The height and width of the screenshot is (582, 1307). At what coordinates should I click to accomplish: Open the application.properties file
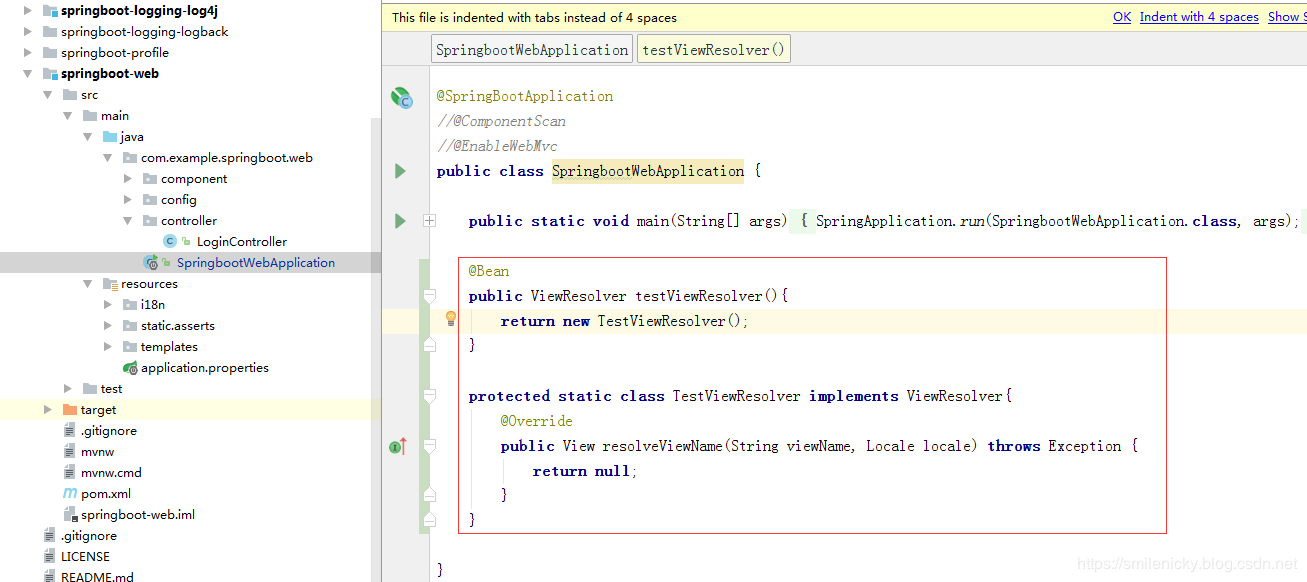(x=204, y=368)
